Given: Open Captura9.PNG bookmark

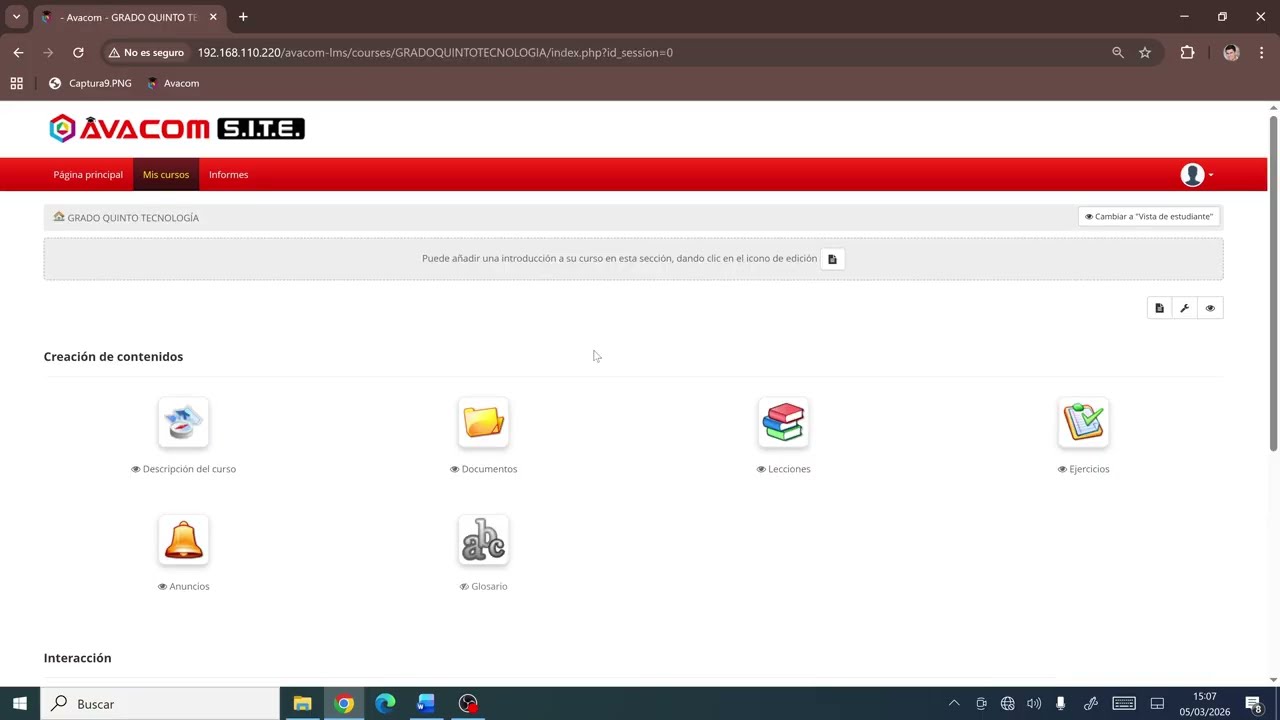Looking at the screenshot, I should coord(90,83).
